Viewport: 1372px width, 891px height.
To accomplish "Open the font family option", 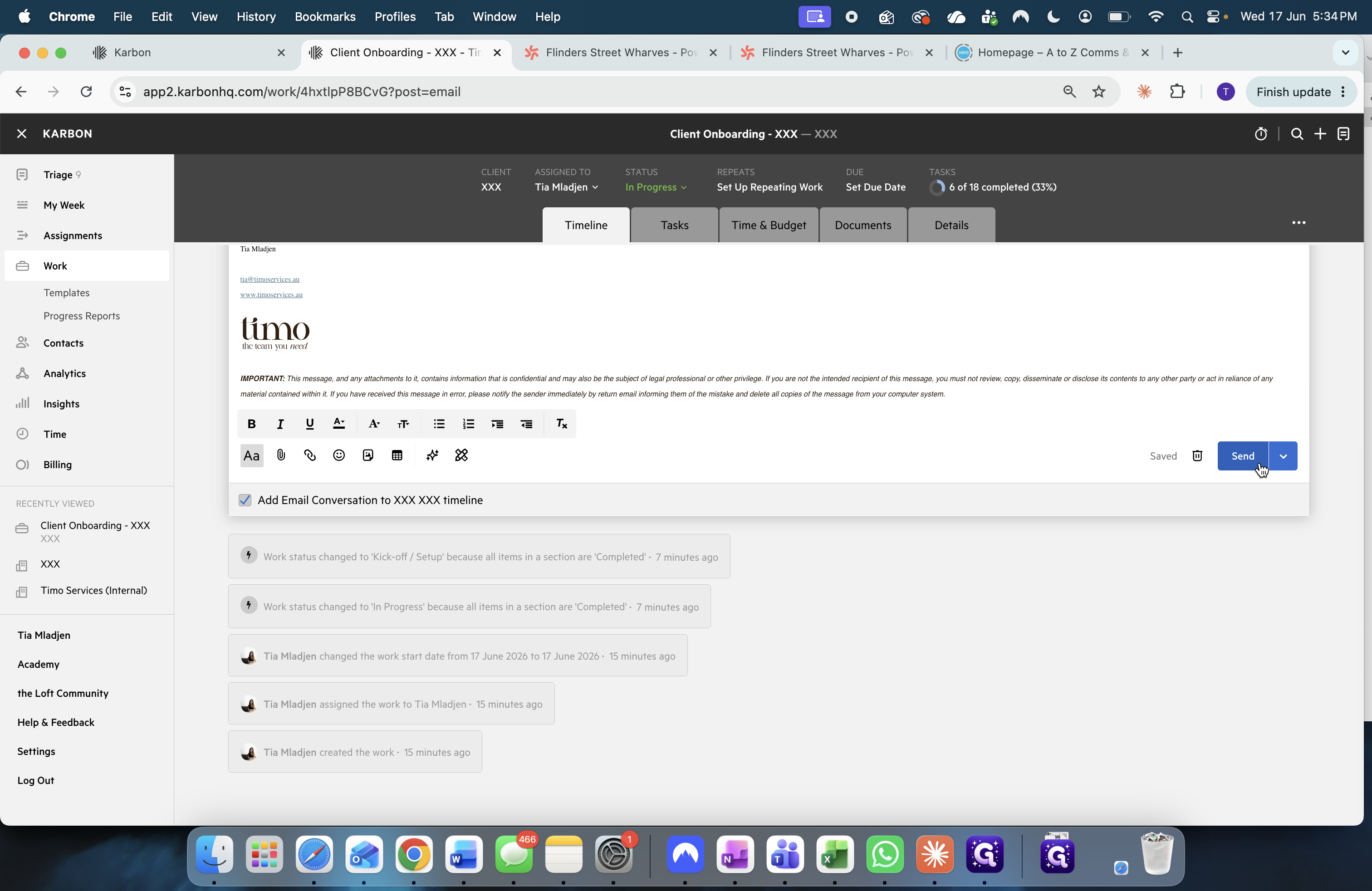I will coord(373,424).
